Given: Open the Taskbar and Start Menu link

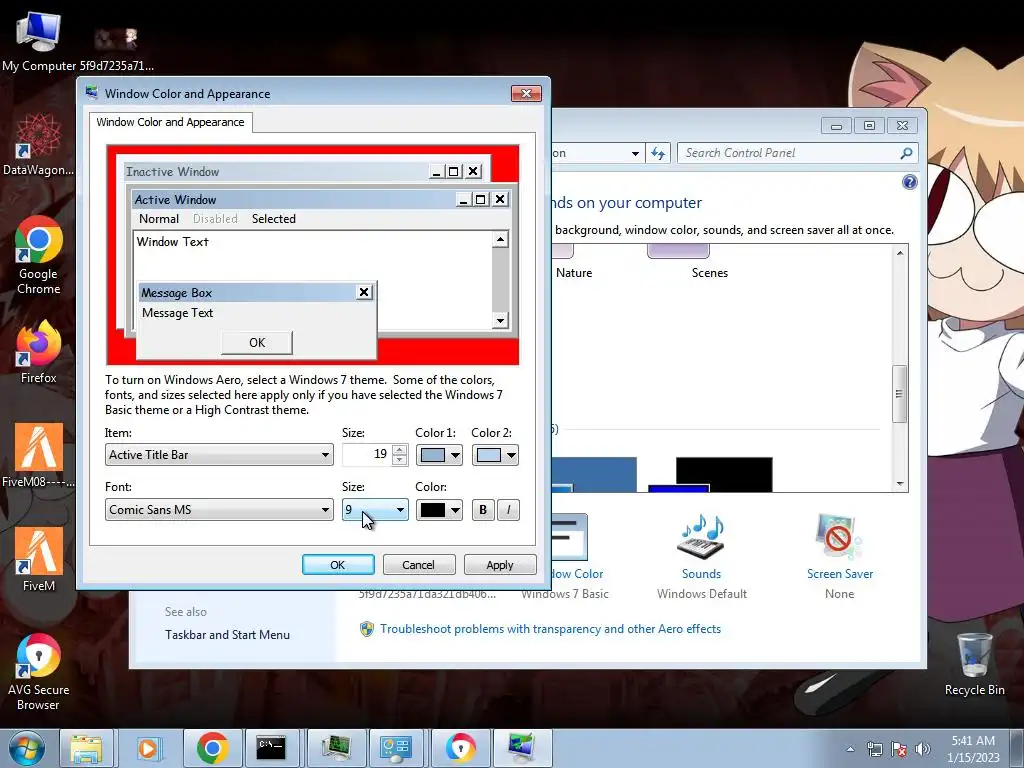Looking at the screenshot, I should 227,635.
